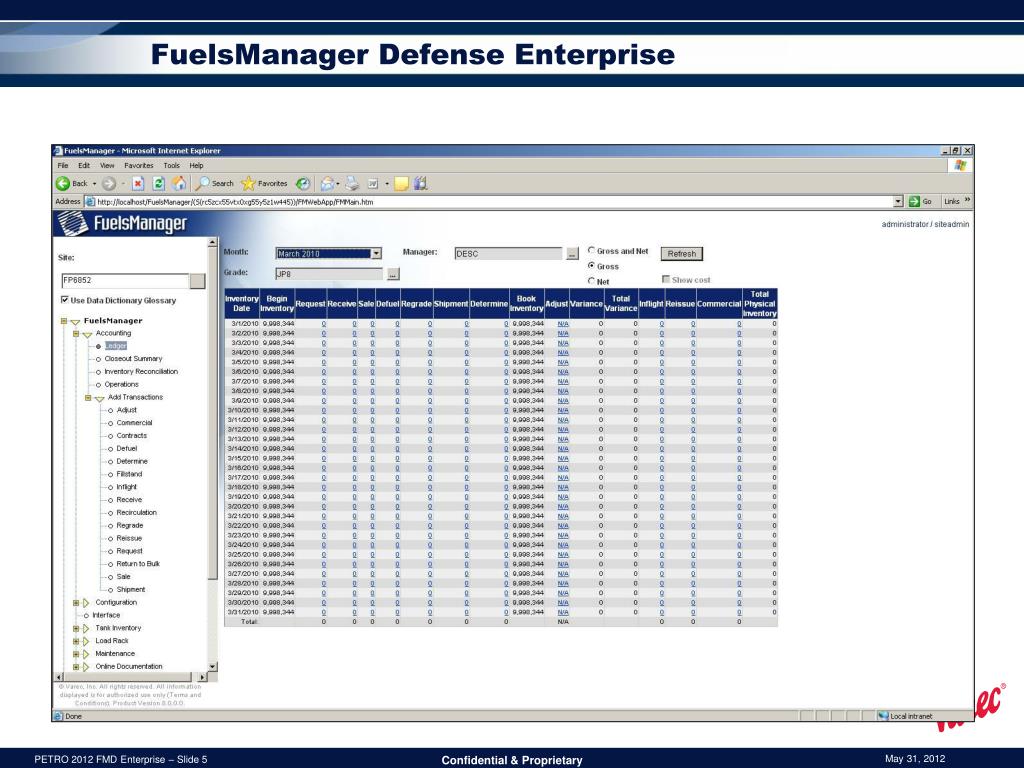Image resolution: width=1024 pixels, height=768 pixels.
Task: Select the Interface tree item
Action: coord(106,615)
